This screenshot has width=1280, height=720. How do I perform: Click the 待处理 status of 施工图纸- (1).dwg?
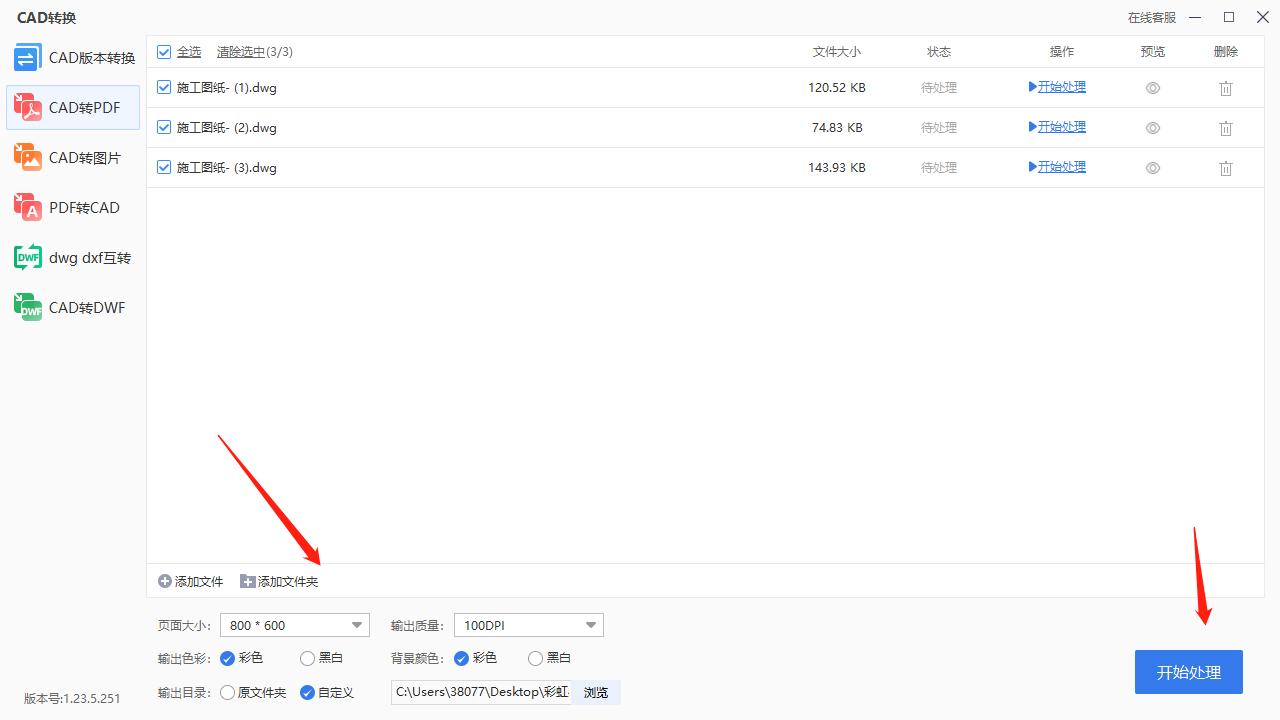939,88
